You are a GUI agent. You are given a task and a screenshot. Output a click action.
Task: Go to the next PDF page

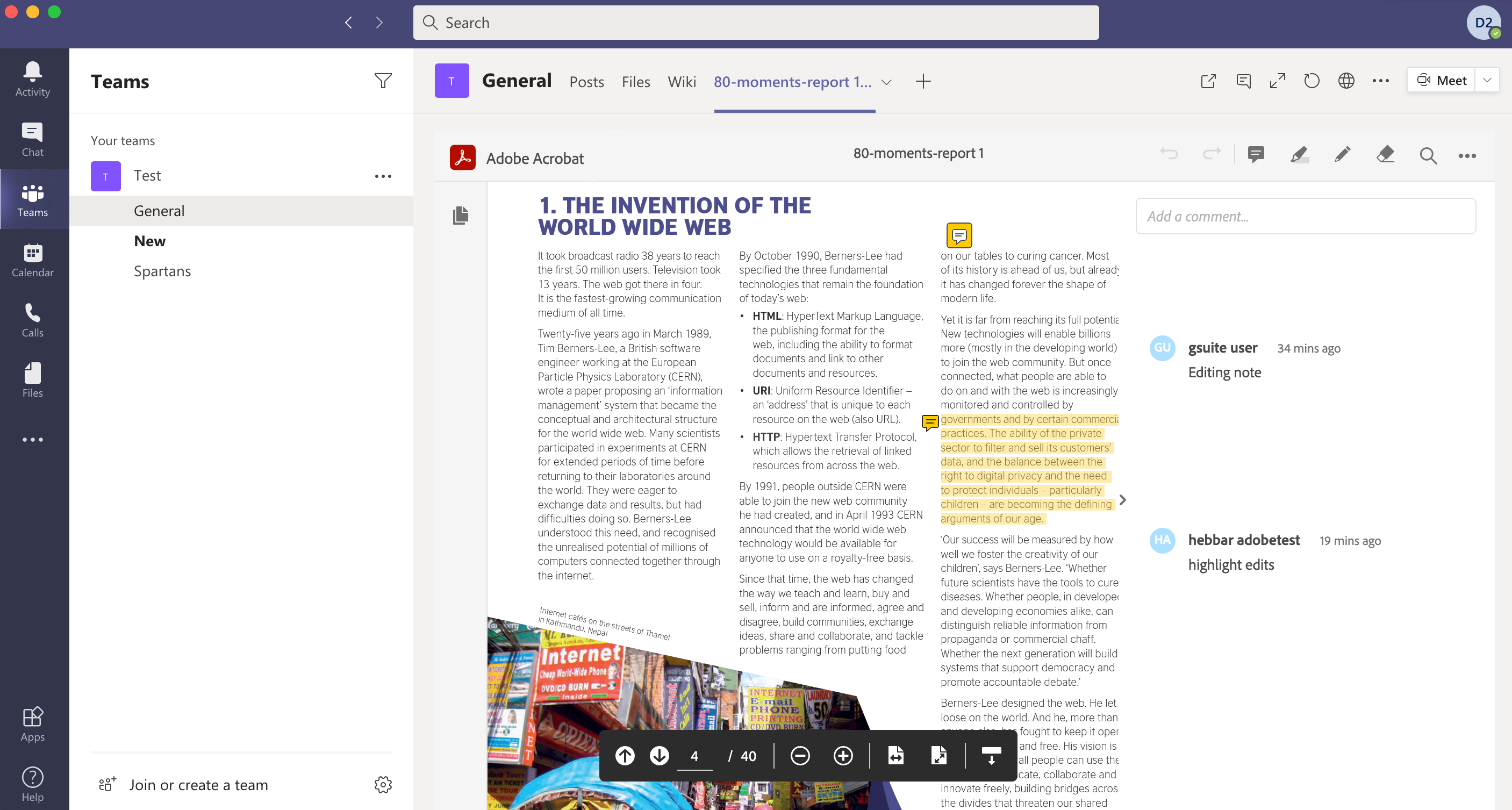click(x=659, y=755)
